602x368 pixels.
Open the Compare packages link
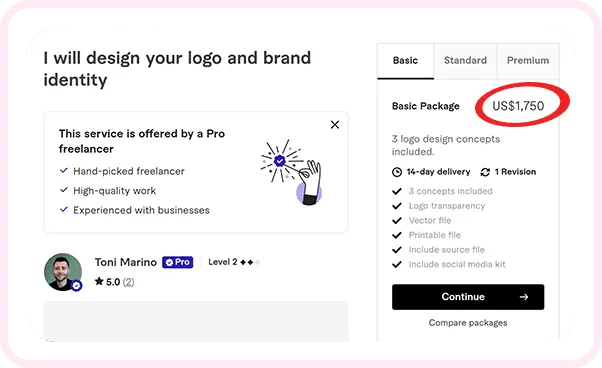[468, 323]
